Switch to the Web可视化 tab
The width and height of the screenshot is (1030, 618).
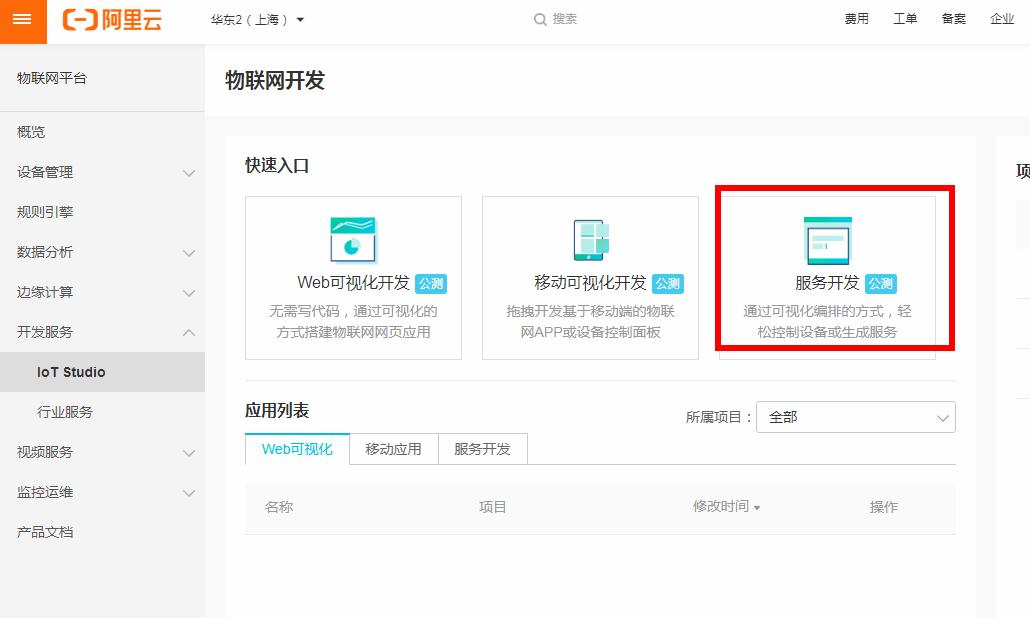(x=297, y=449)
